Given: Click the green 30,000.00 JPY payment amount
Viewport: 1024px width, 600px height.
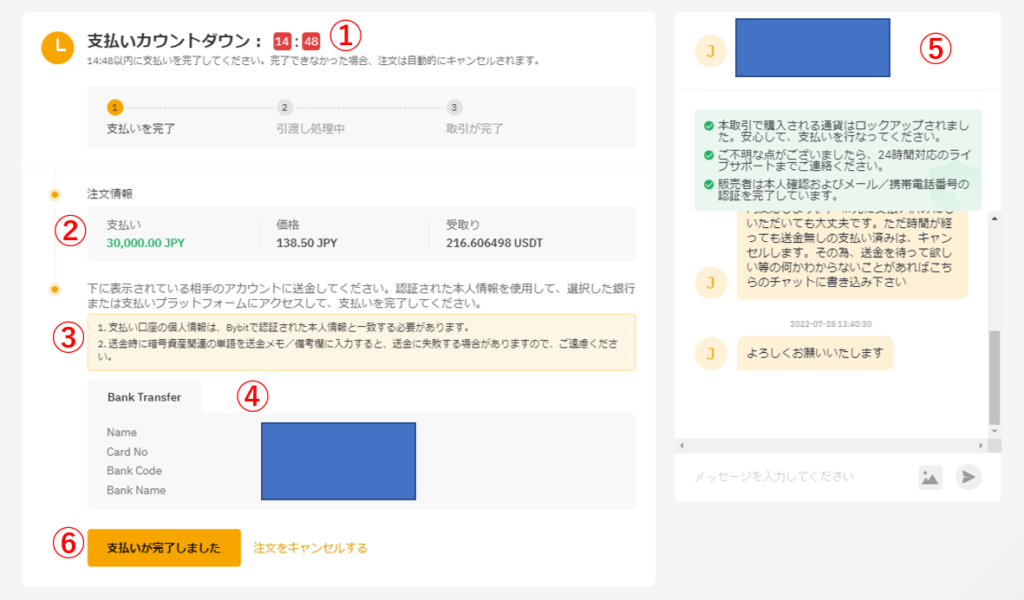Looking at the screenshot, I should point(146,243).
